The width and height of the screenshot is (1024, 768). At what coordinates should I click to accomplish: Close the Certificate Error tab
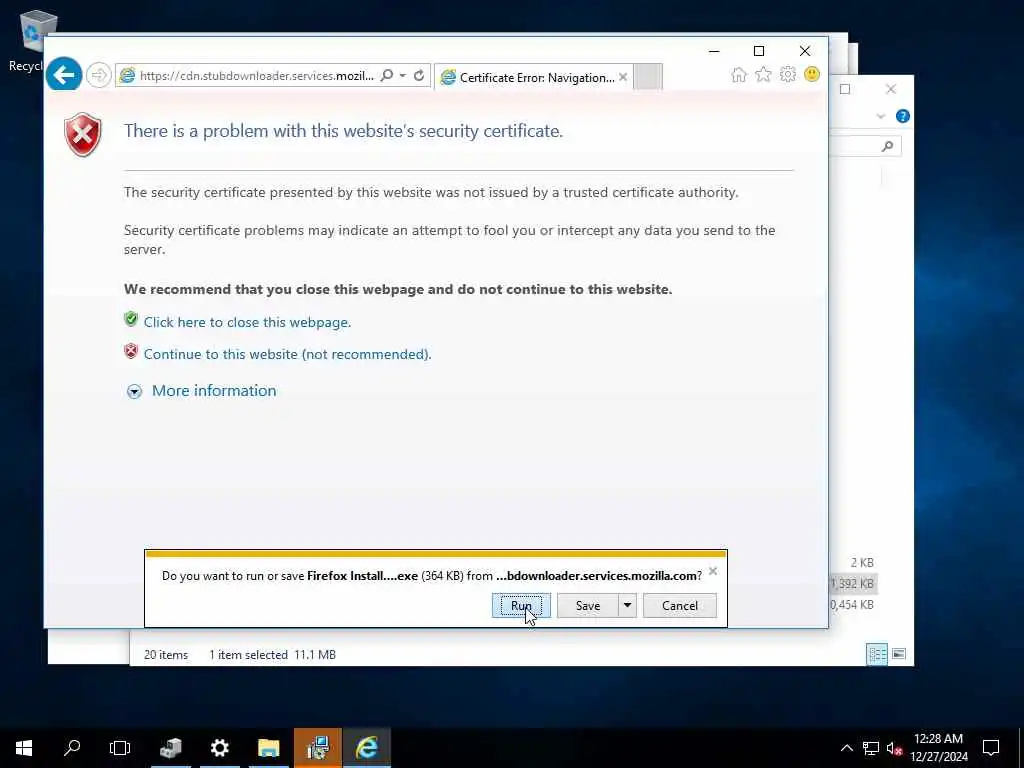point(623,77)
